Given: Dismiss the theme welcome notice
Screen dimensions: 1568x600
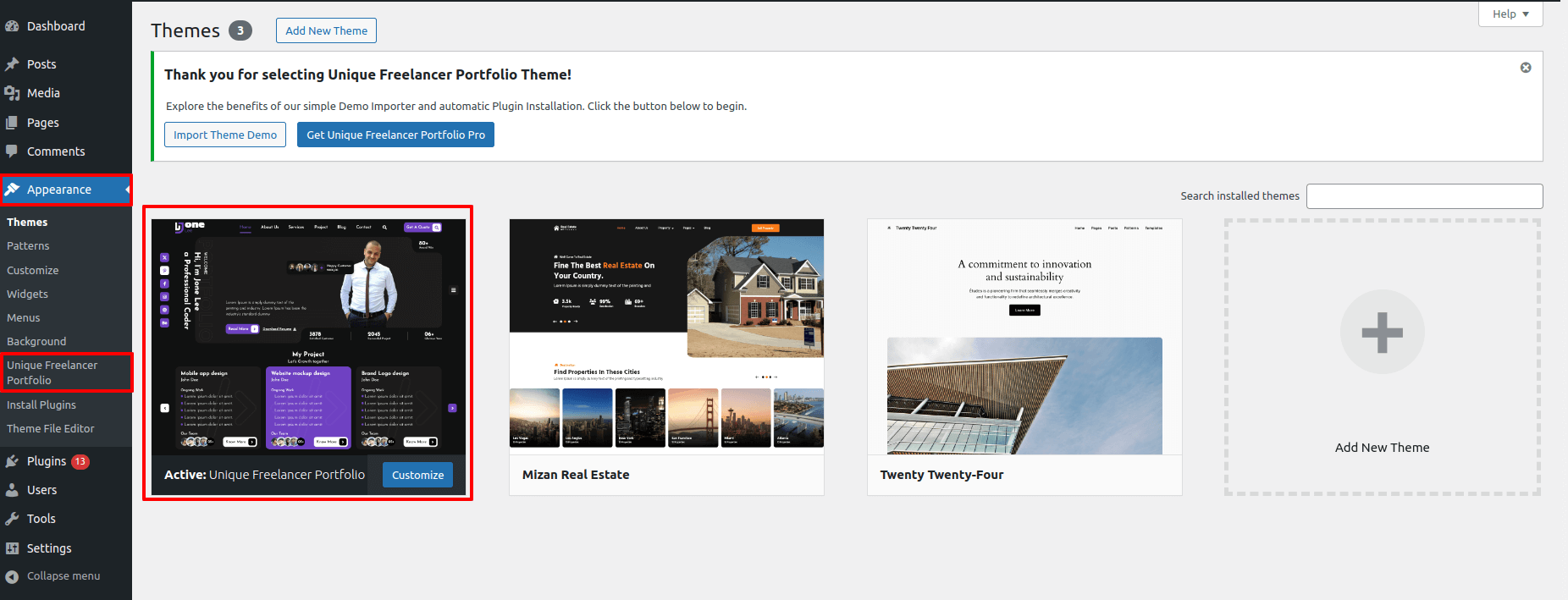Looking at the screenshot, I should 1525,68.
